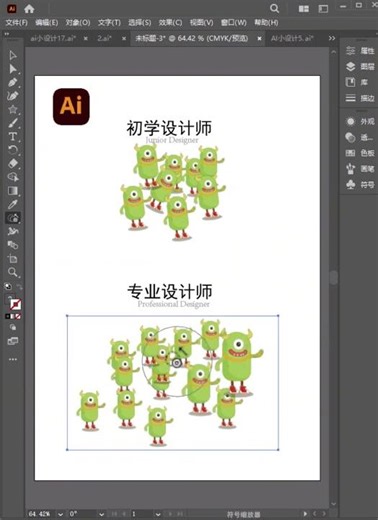Screen dimensions: 378x520
Task: Open the artboard number dropdown
Action: [x=158, y=514]
